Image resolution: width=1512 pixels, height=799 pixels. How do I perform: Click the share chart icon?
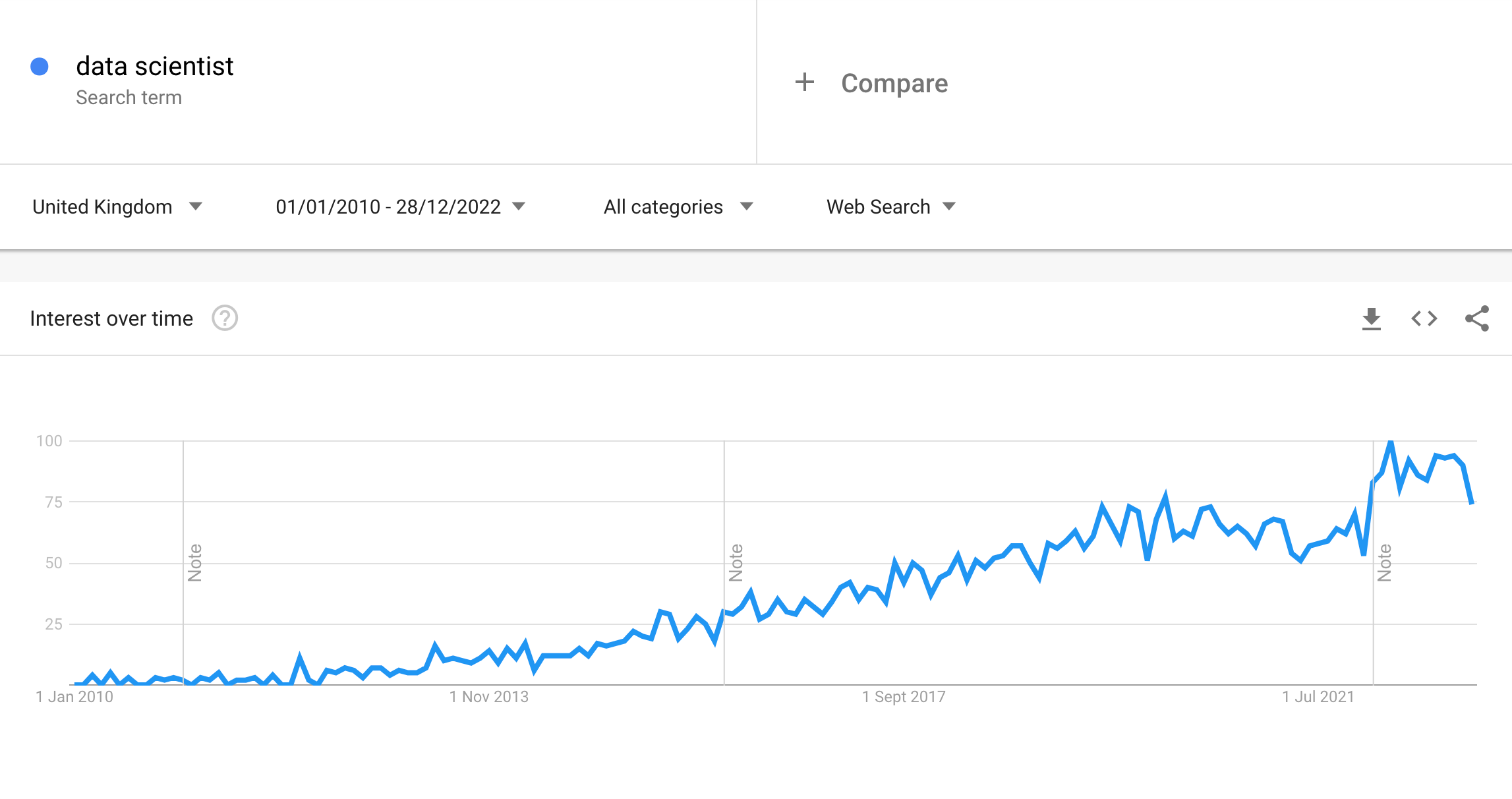(x=1476, y=319)
